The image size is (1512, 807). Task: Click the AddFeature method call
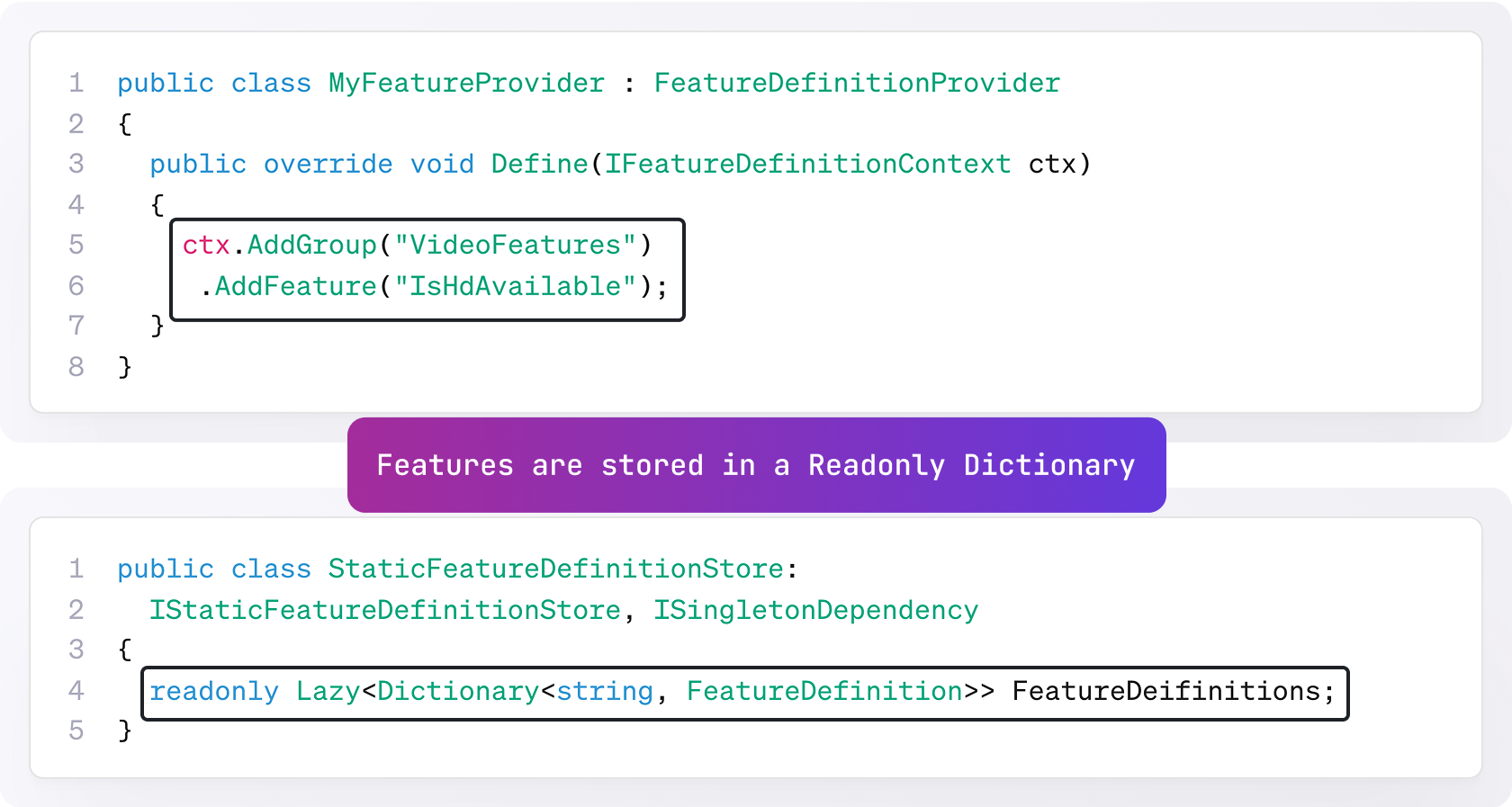pos(295,287)
